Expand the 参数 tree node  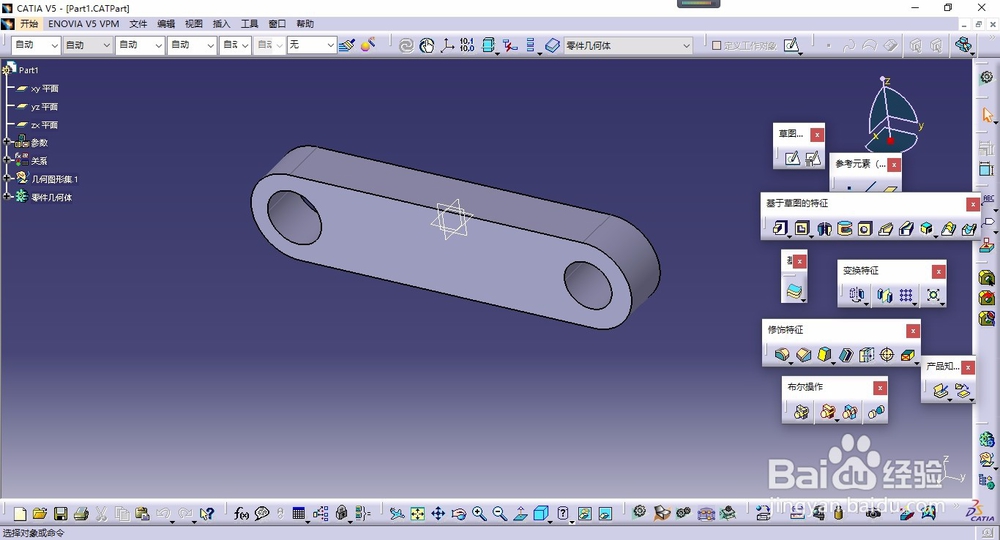point(7,142)
